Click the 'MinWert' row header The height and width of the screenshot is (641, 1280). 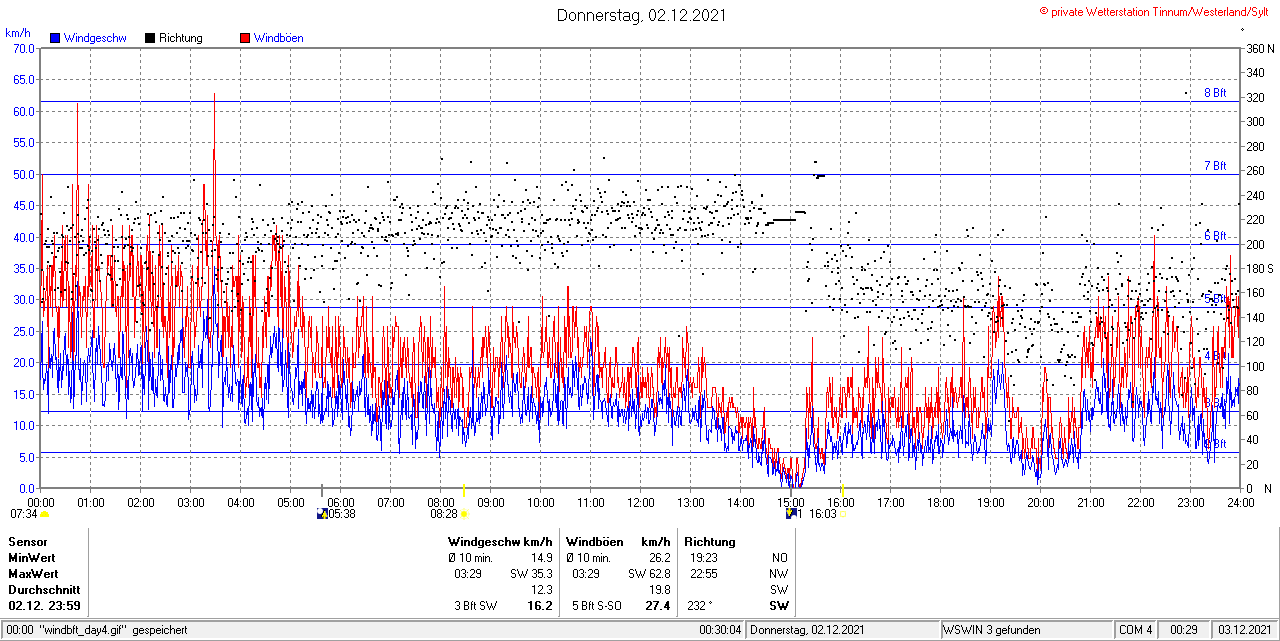click(x=32, y=557)
